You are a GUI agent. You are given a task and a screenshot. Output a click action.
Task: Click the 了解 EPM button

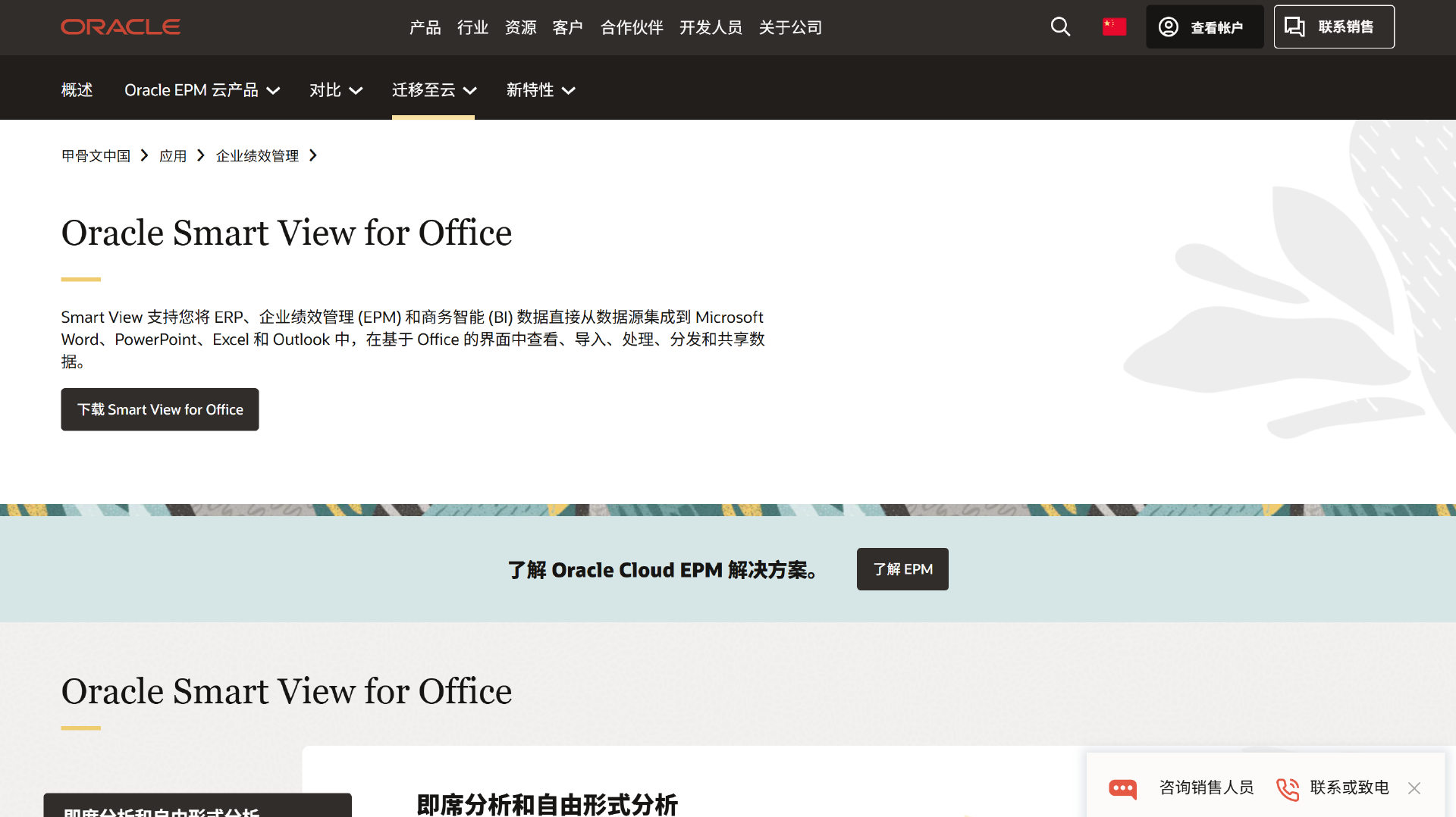coord(902,569)
